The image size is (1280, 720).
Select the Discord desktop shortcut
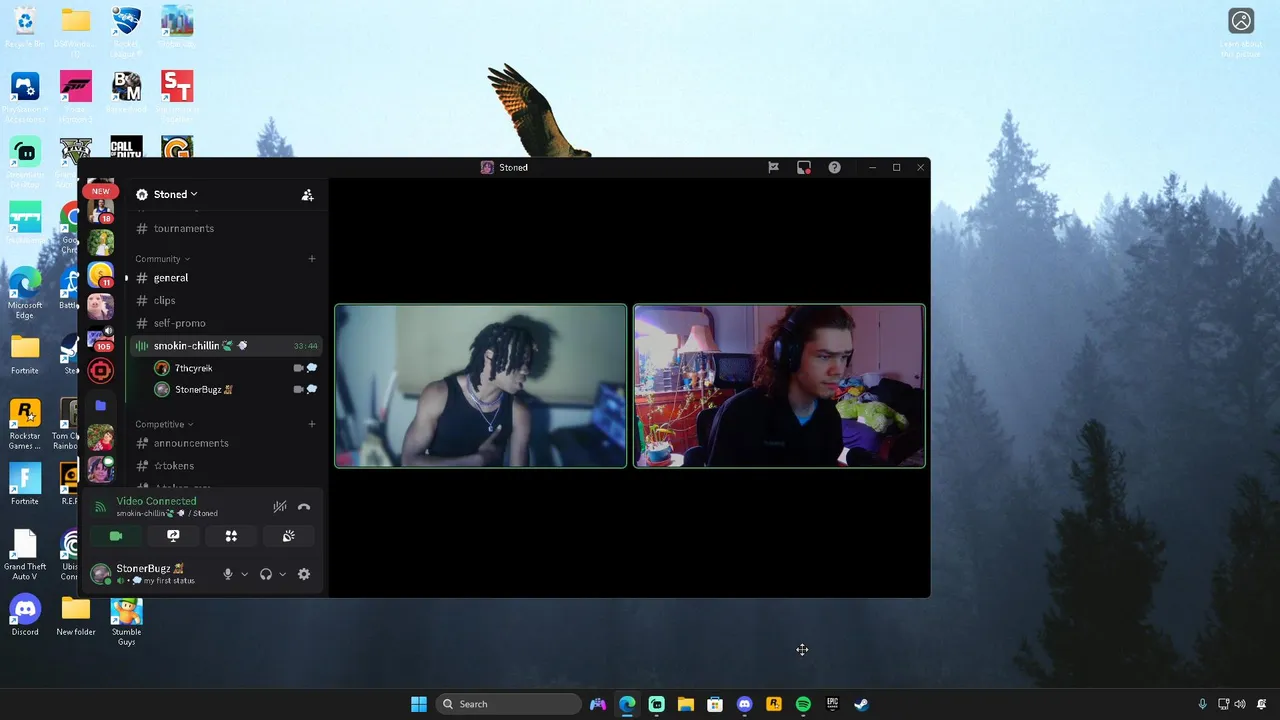(25, 616)
